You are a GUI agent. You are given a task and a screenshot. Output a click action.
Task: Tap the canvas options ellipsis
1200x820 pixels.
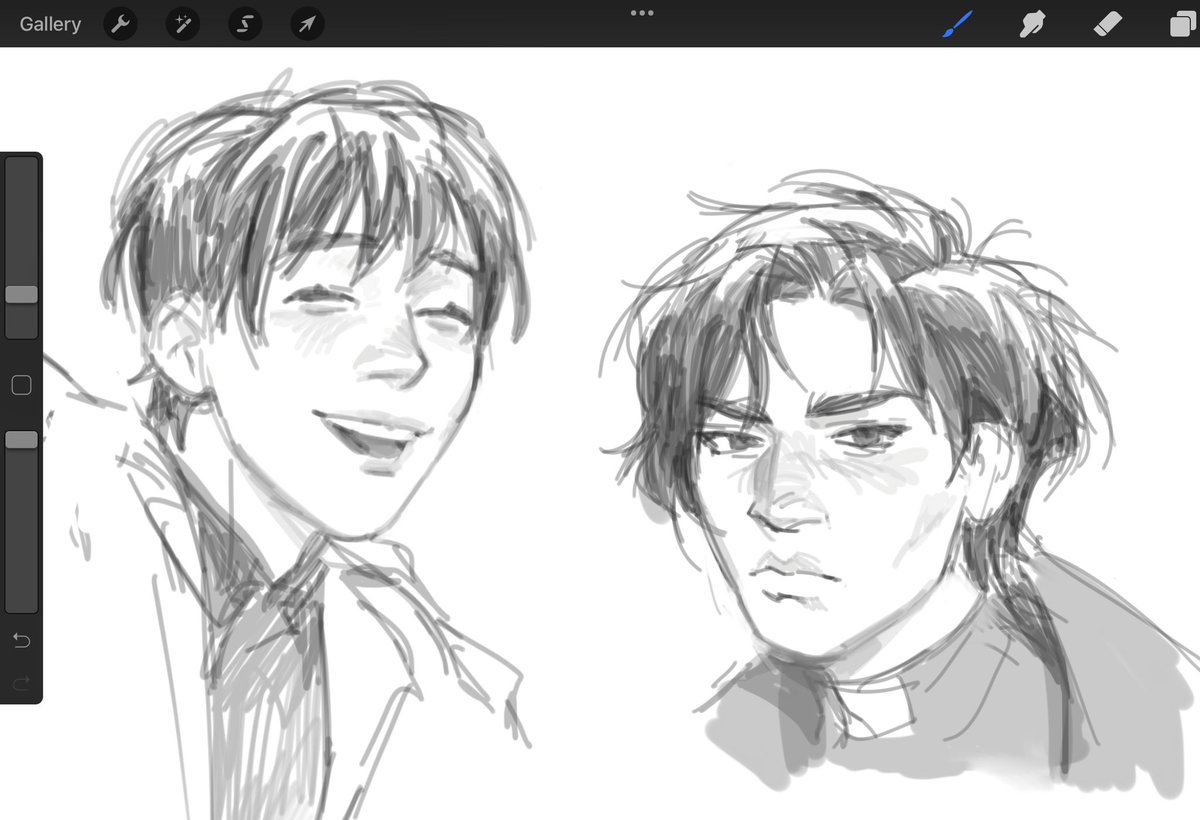pos(641,12)
